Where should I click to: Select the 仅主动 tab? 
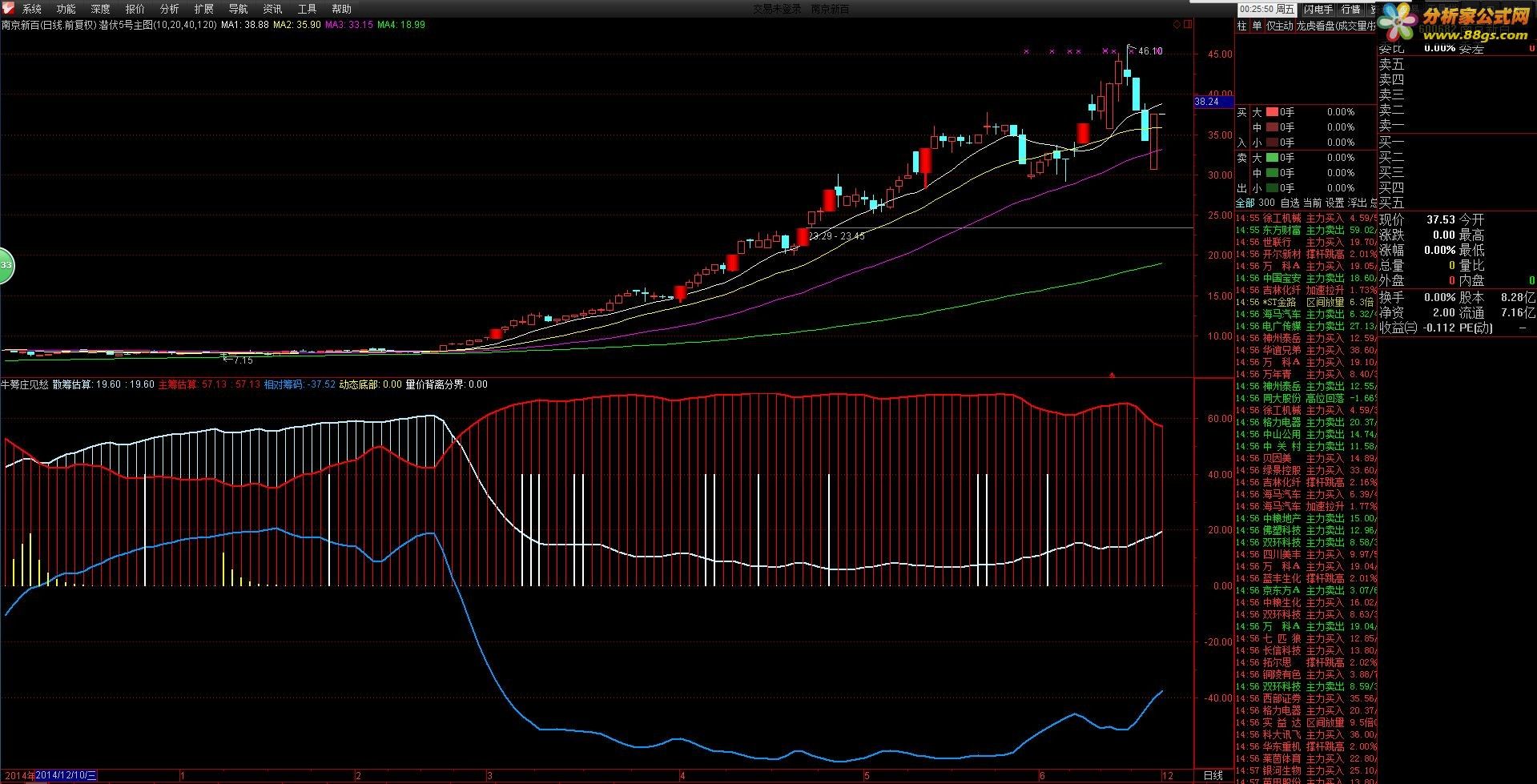pyautogui.click(x=1279, y=26)
